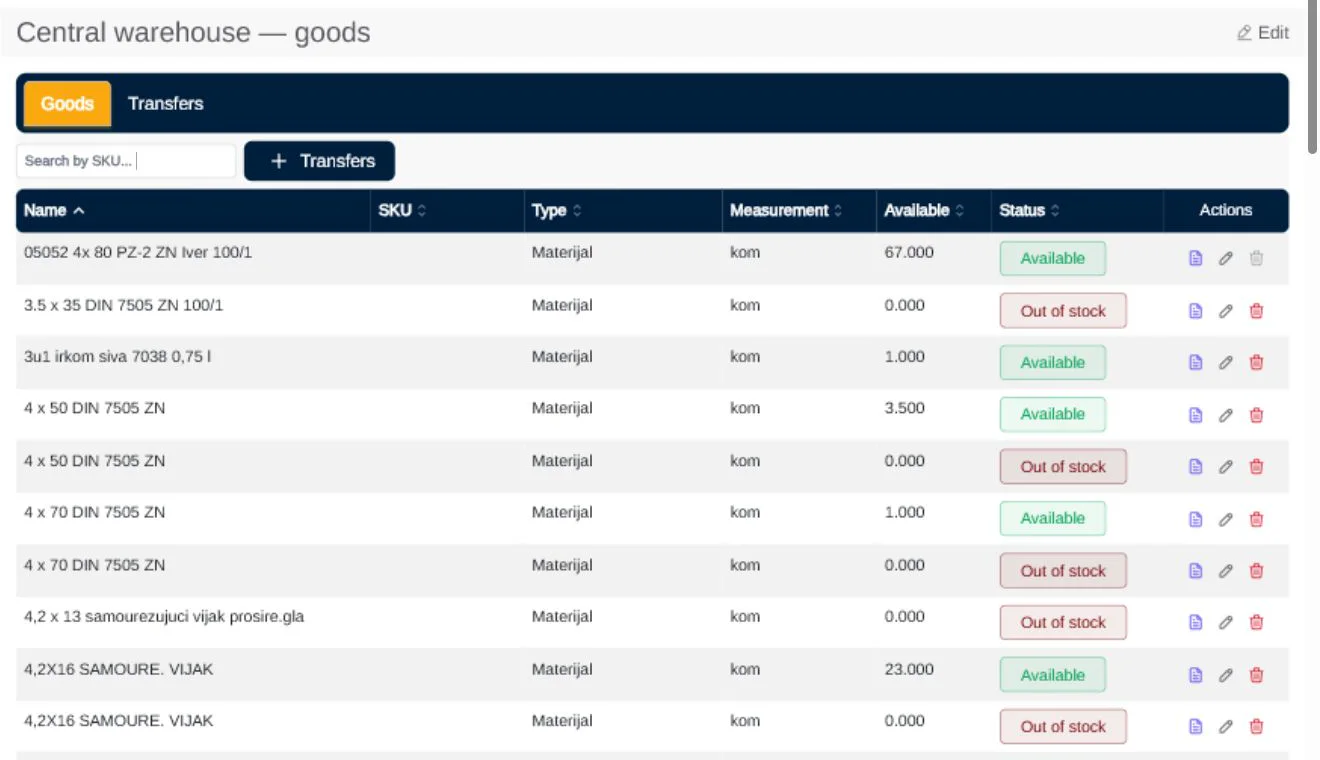Image resolution: width=1320 pixels, height=760 pixels.
Task: Edit the available 4,2X16 SAMOURE. VIJAK row
Action: [1225, 675]
